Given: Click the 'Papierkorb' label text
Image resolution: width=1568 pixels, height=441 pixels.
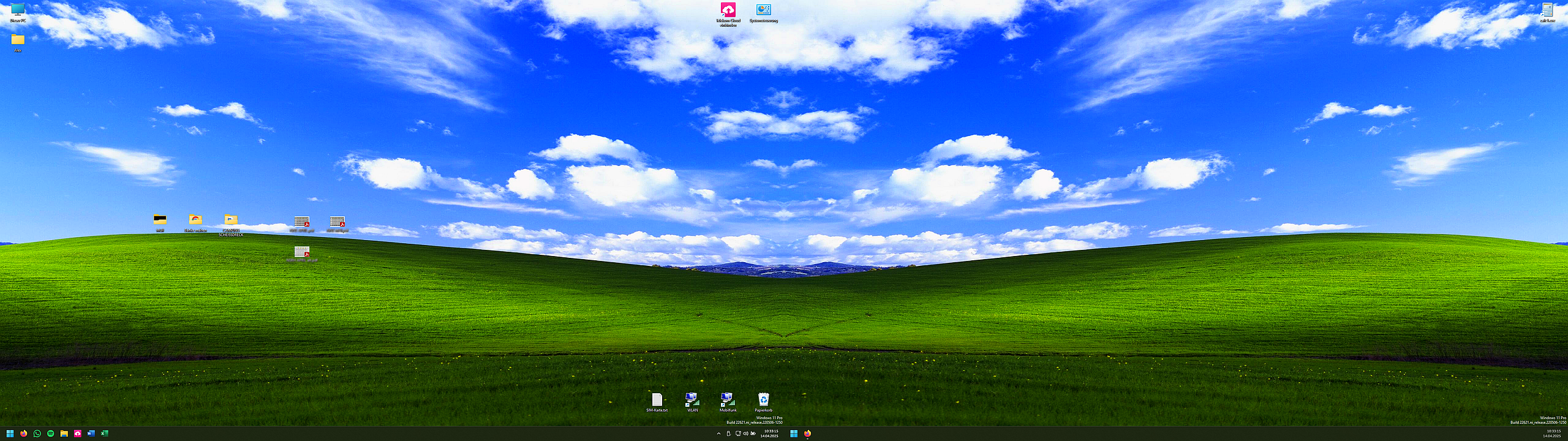Looking at the screenshot, I should (763, 410).
